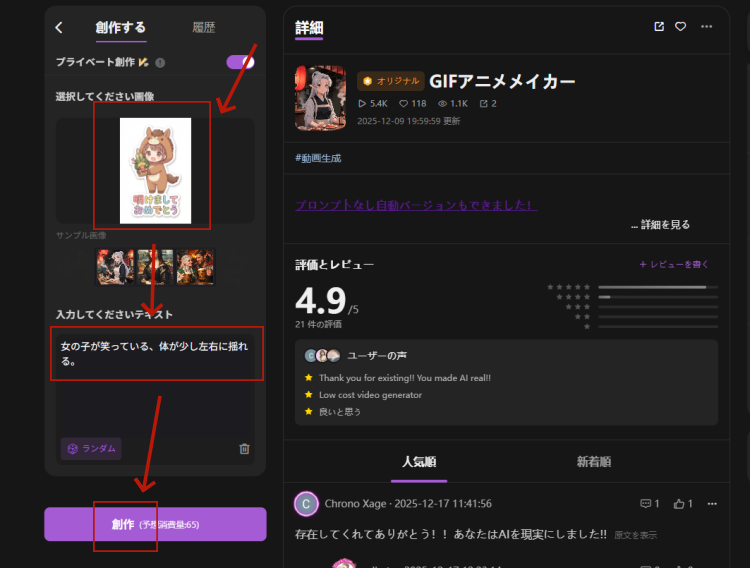750x568 pixels.
Task: Open the three-dot menu in details header
Action: (707, 26)
